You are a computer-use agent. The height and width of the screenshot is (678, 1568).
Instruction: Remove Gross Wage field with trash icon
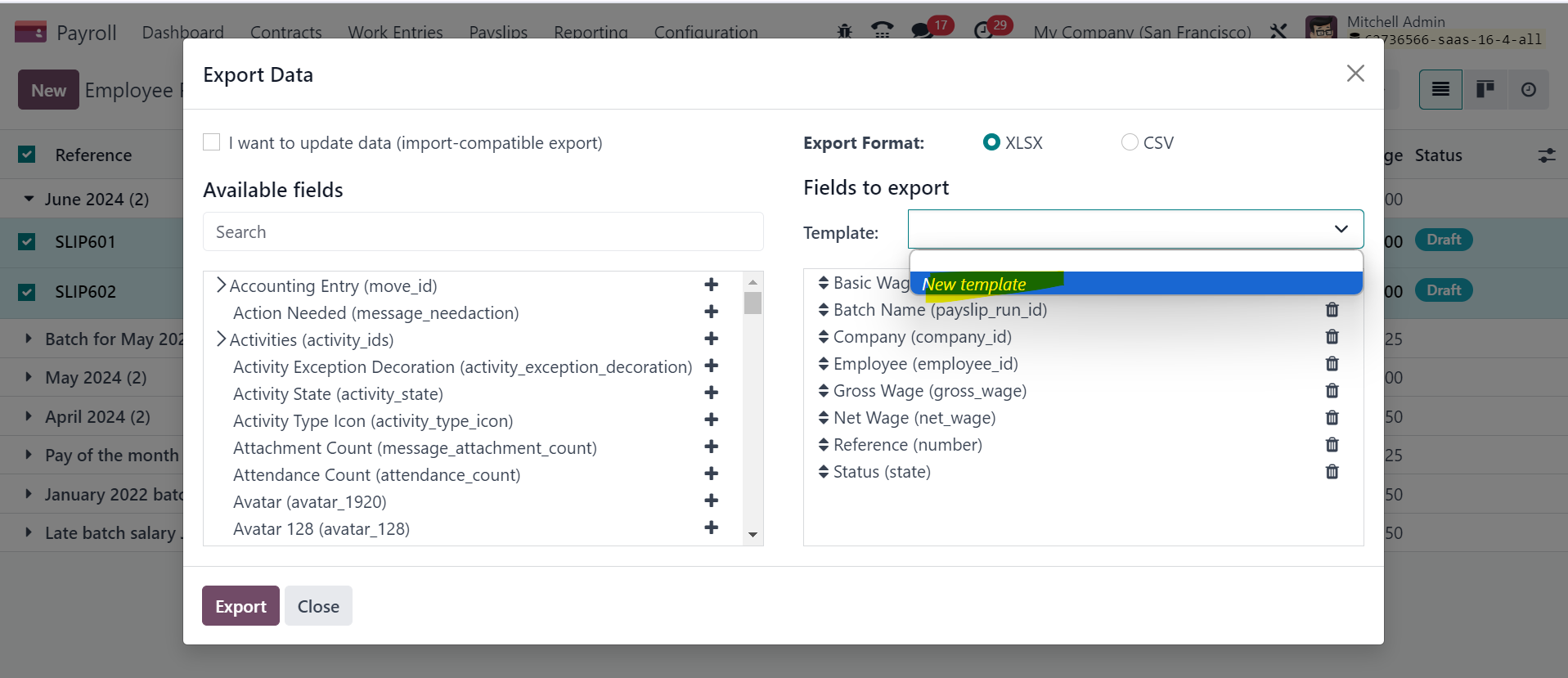click(1332, 391)
